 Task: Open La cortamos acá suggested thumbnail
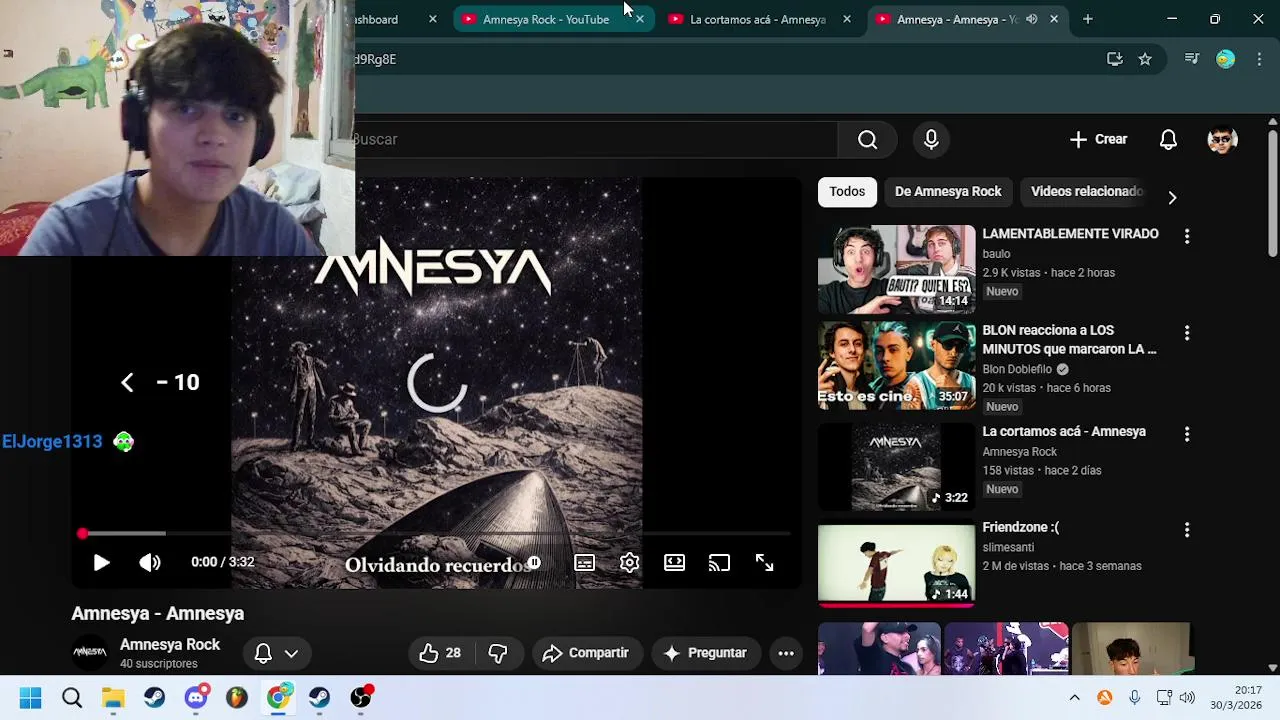(x=896, y=467)
